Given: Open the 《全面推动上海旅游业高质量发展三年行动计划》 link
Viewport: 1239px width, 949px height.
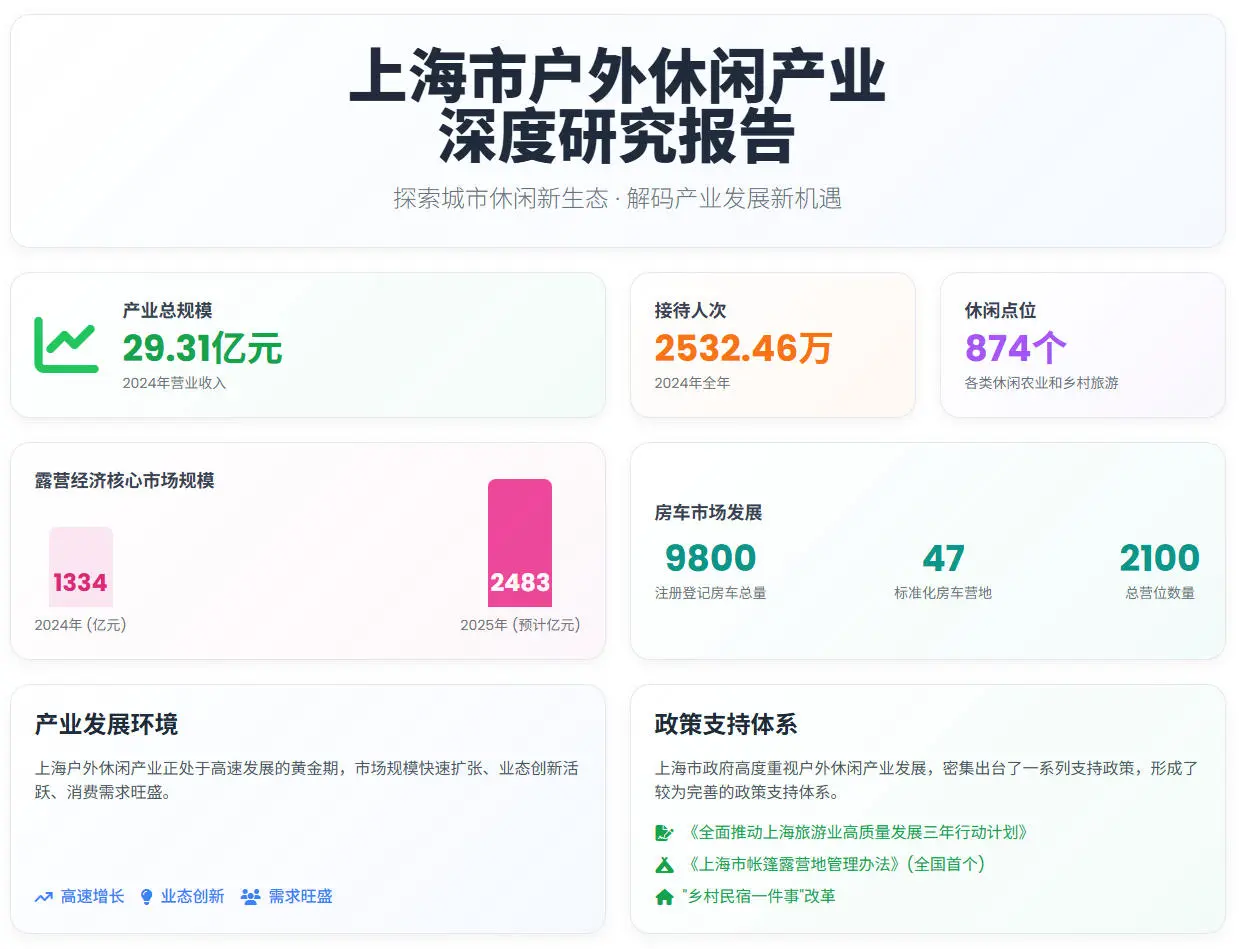Looking at the screenshot, I should click(859, 831).
